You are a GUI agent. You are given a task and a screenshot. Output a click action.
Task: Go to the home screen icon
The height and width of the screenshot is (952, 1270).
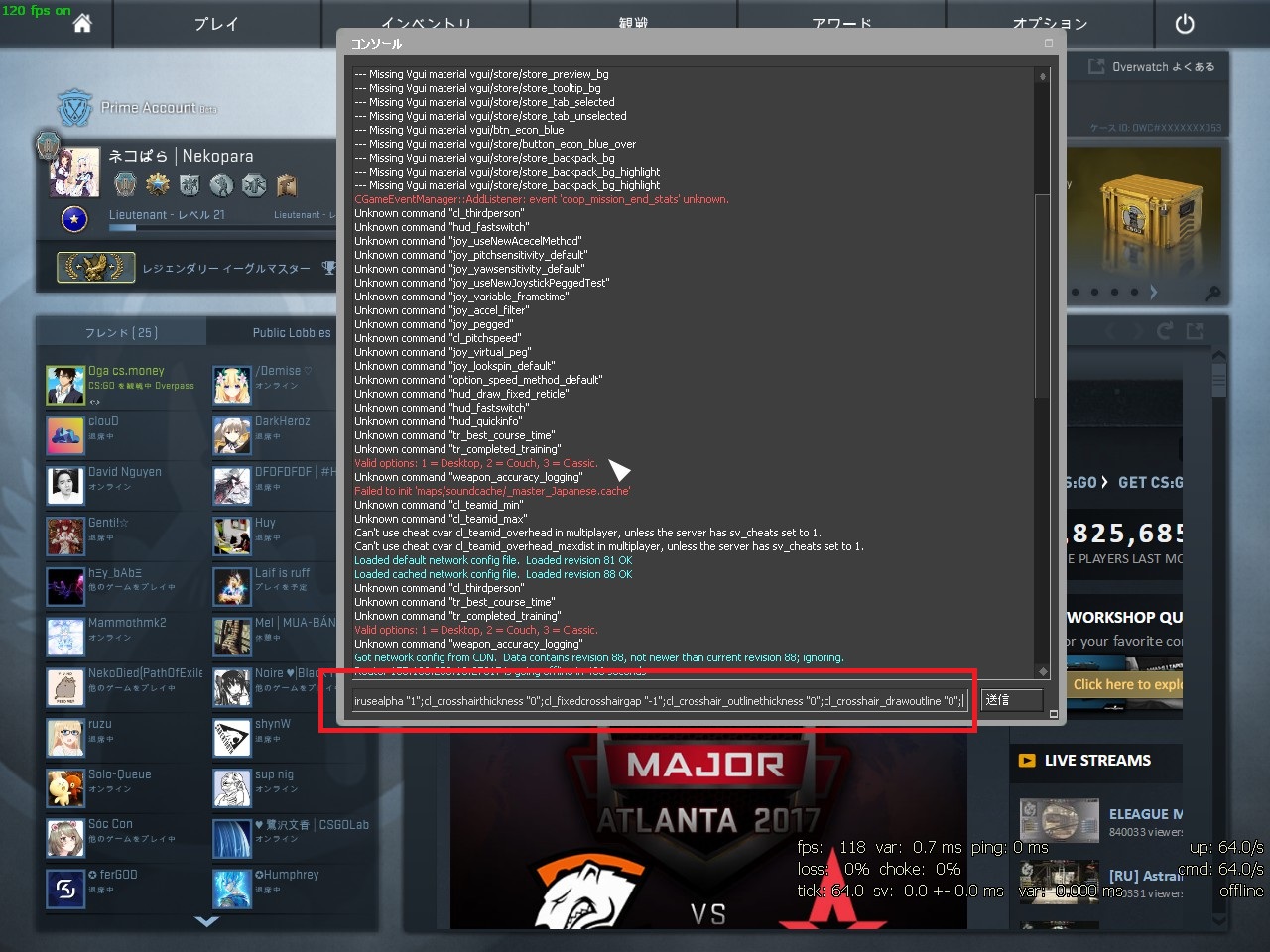point(82,23)
